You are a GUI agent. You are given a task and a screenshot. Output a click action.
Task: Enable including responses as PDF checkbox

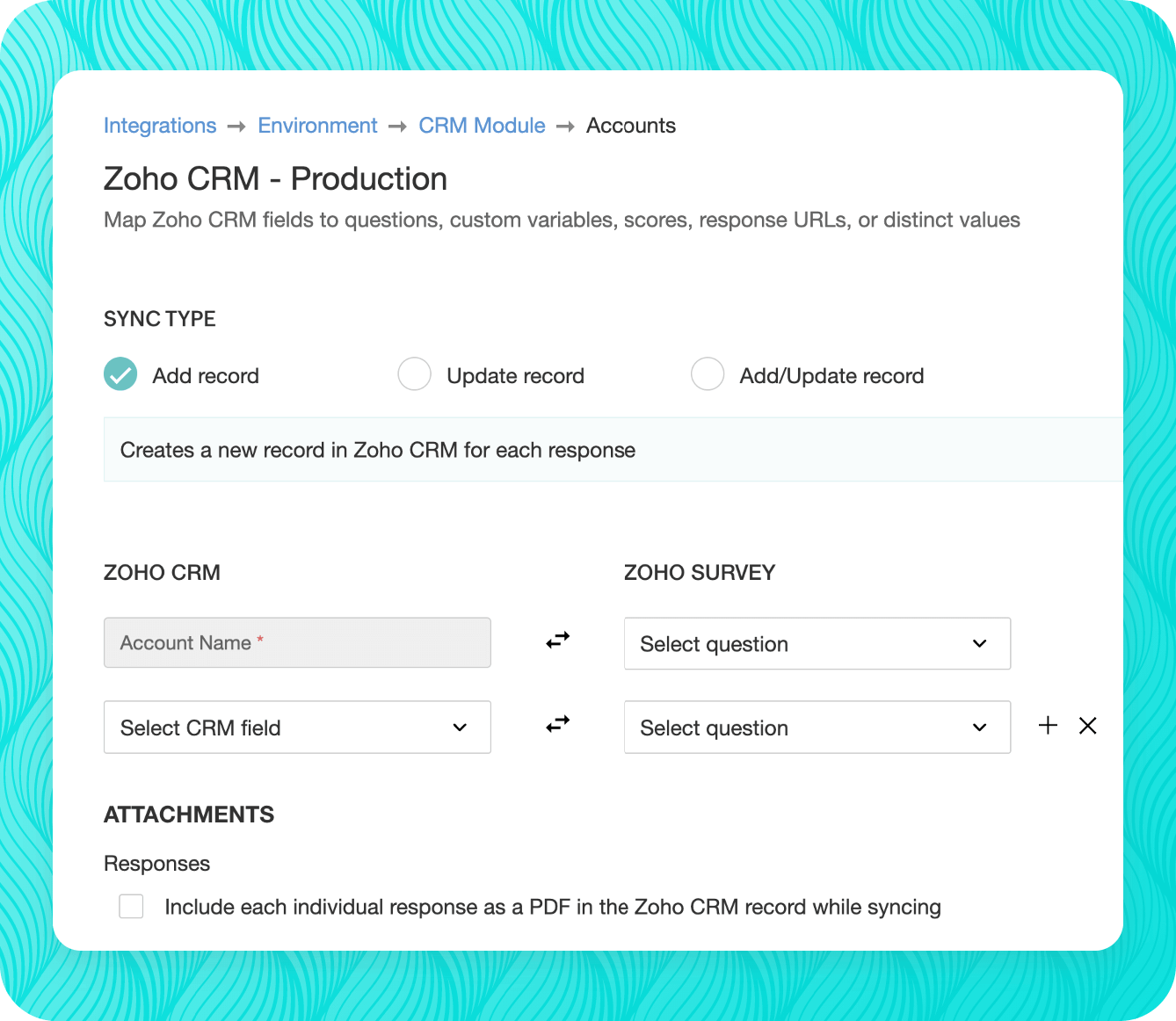[x=131, y=906]
